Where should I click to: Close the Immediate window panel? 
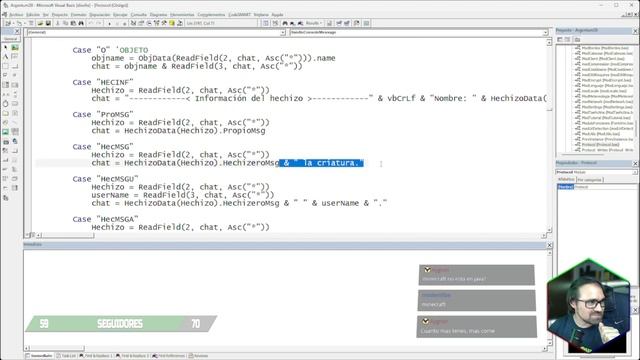(x=549, y=245)
